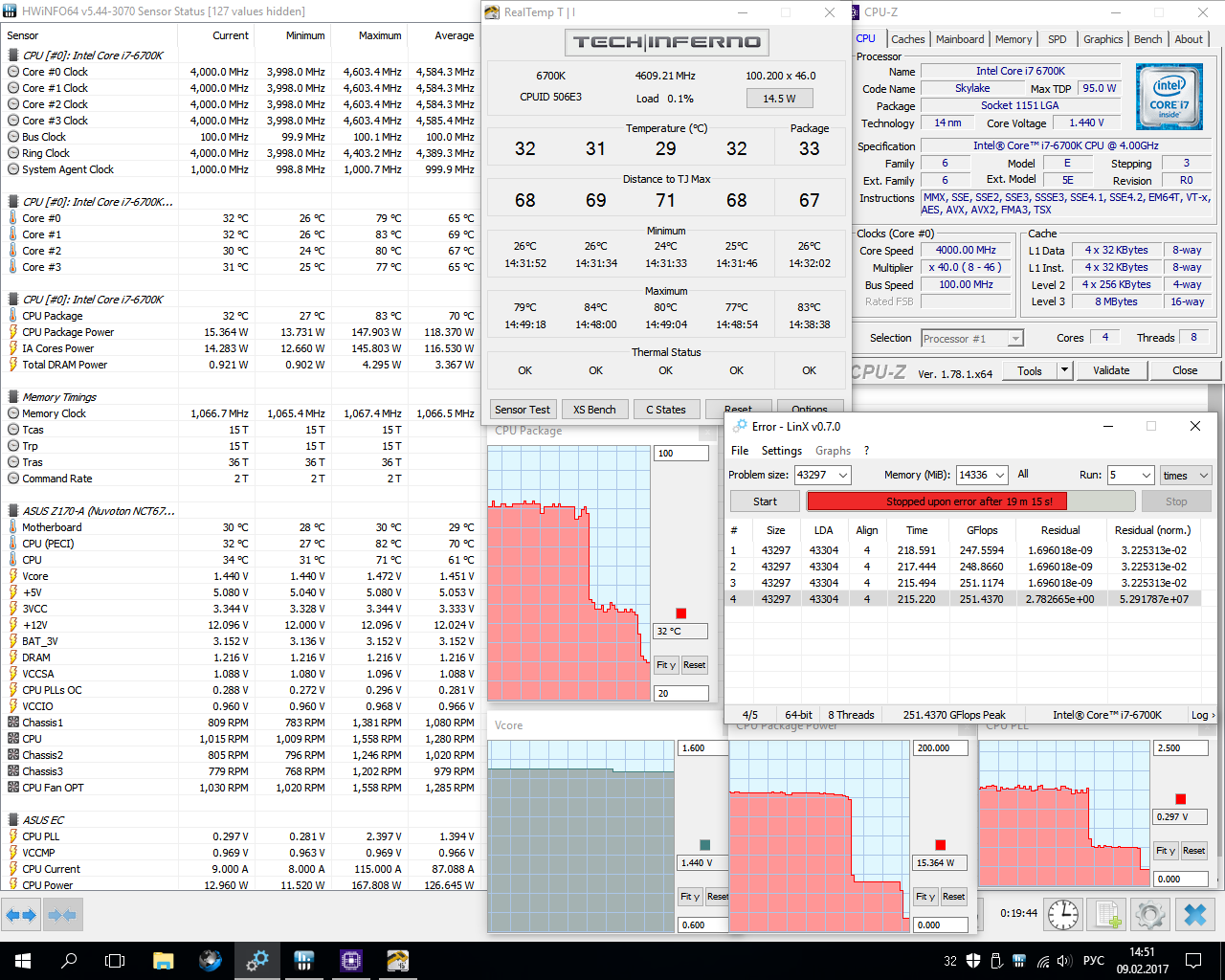Viewport: 1225px width, 980px height.
Task: Click Reset on the CPU PLL graph
Action: (1193, 851)
